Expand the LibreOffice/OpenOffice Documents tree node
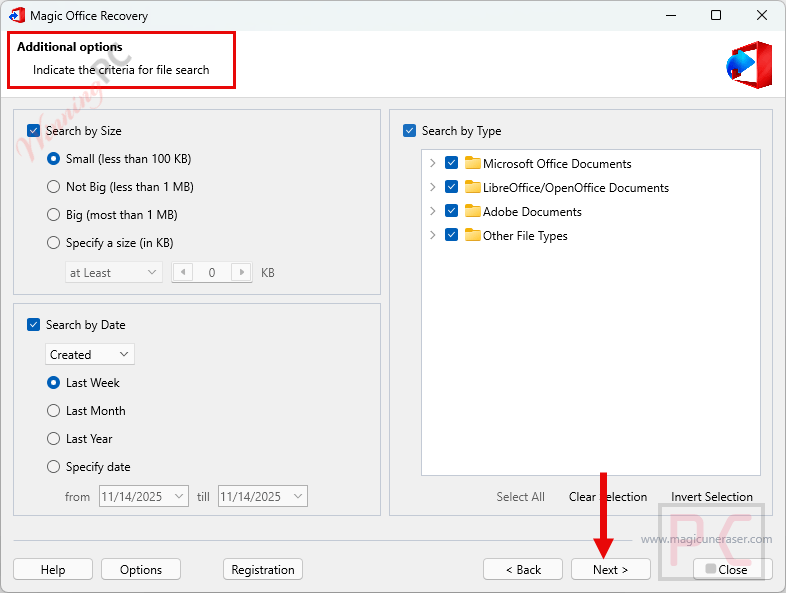Image resolution: width=786 pixels, height=593 pixels. (x=433, y=187)
